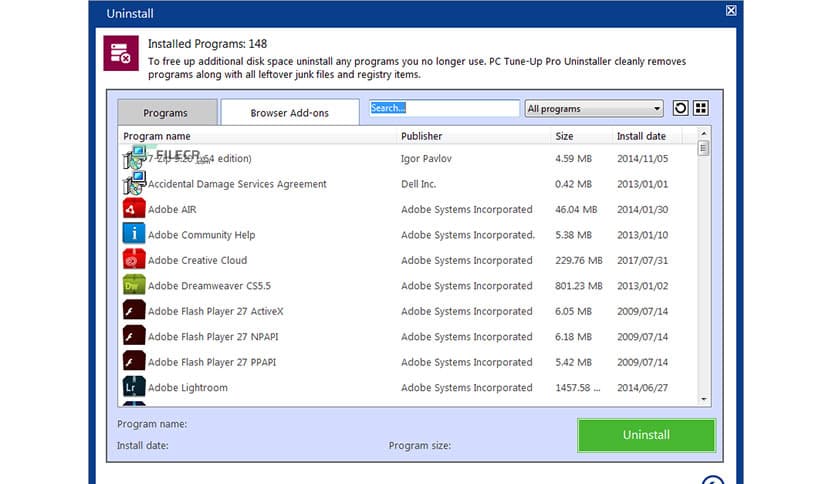Viewport: 836px width, 484px height.
Task: Click the Dell Inc. publisher cell
Action: 418,184
